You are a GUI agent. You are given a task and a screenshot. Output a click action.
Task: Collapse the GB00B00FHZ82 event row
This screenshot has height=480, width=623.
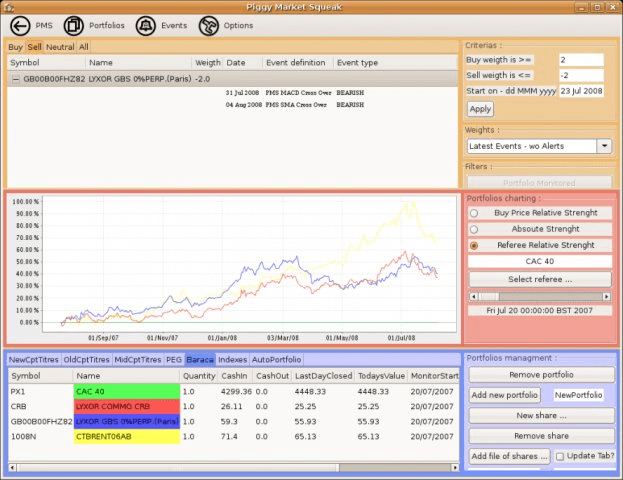(15, 79)
